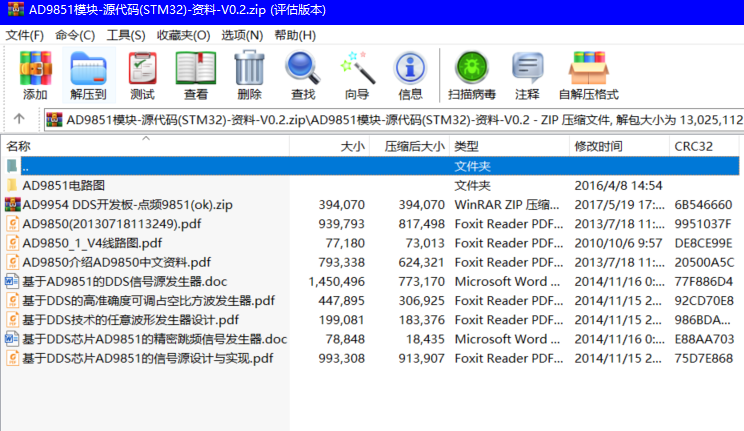
Task: Click the Word icon of 基于AD9851的DDS信号源发生器.doc
Action: click(12, 281)
